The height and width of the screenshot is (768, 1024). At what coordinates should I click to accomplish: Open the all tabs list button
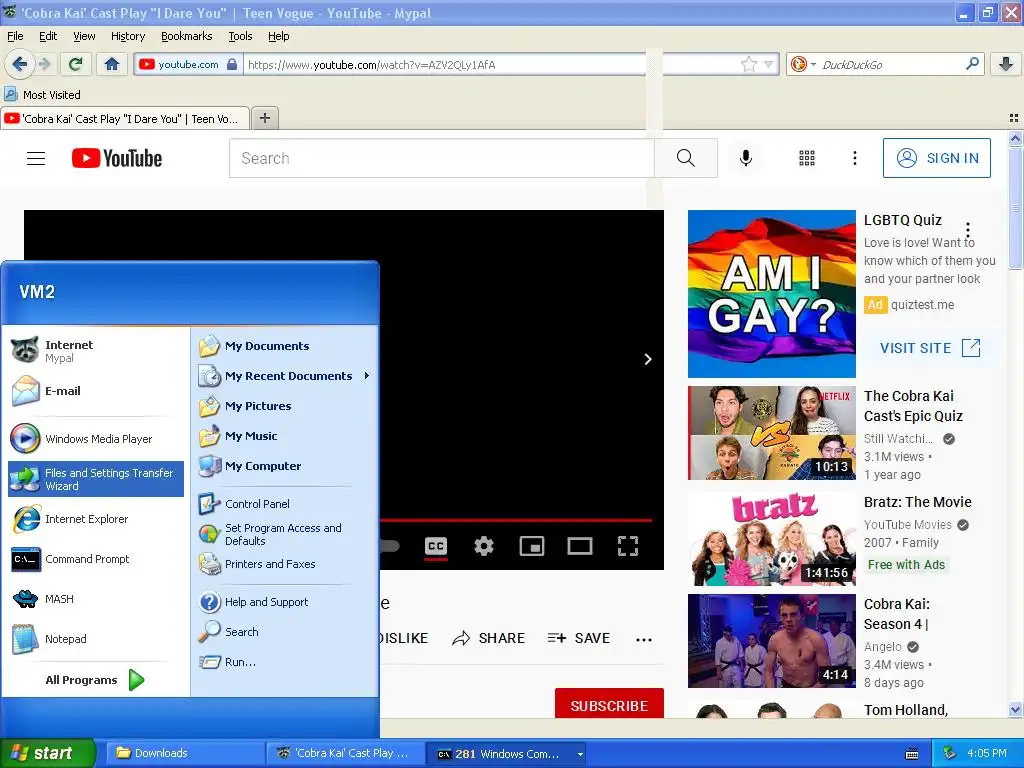pyautogui.click(x=1014, y=118)
